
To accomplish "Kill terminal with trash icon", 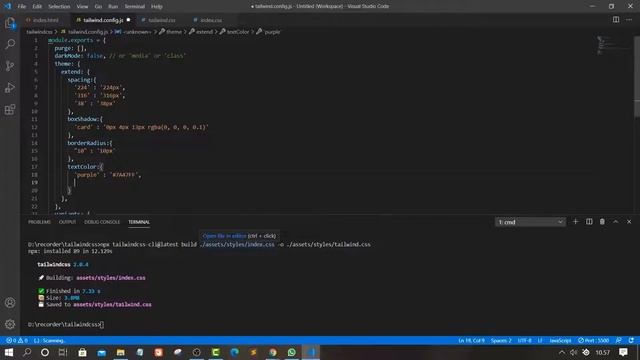I will (602, 222).
